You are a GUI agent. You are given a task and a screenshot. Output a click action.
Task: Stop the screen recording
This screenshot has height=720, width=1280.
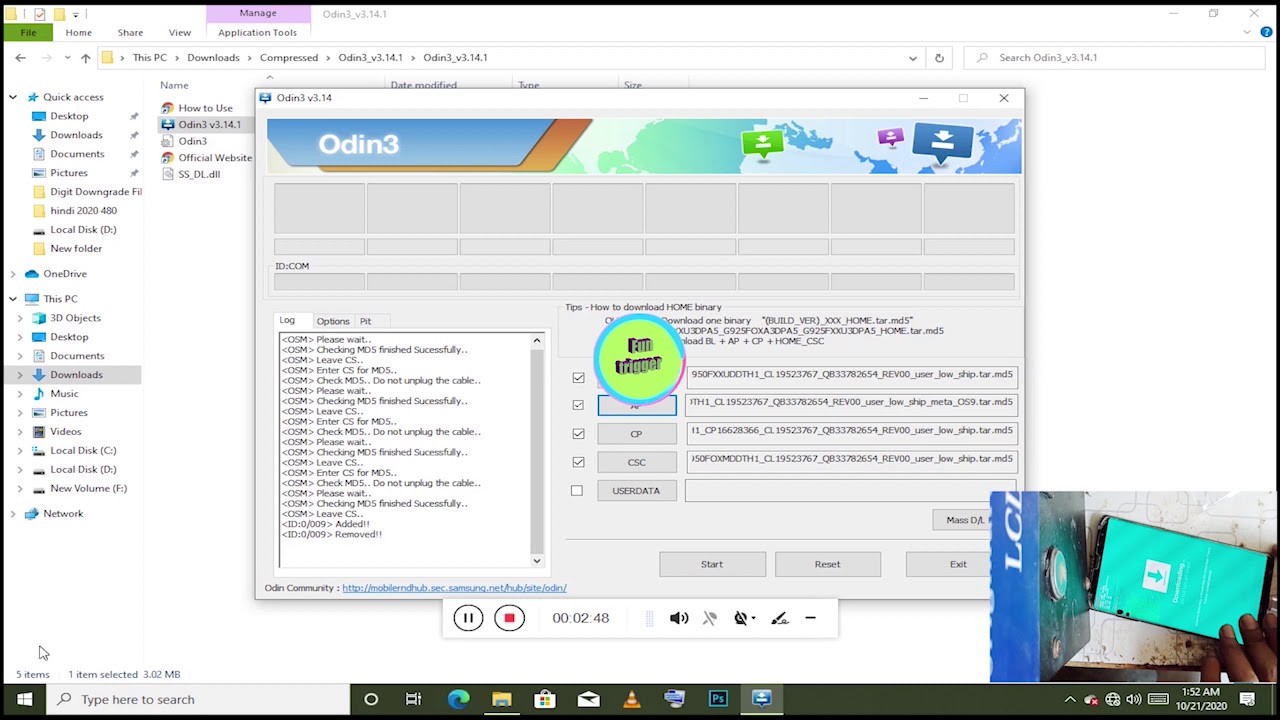[509, 618]
